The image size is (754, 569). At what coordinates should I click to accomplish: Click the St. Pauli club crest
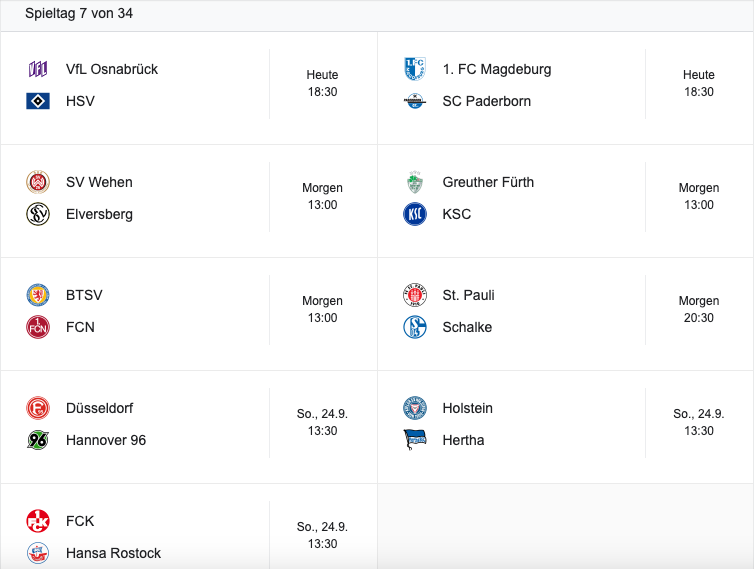point(414,295)
